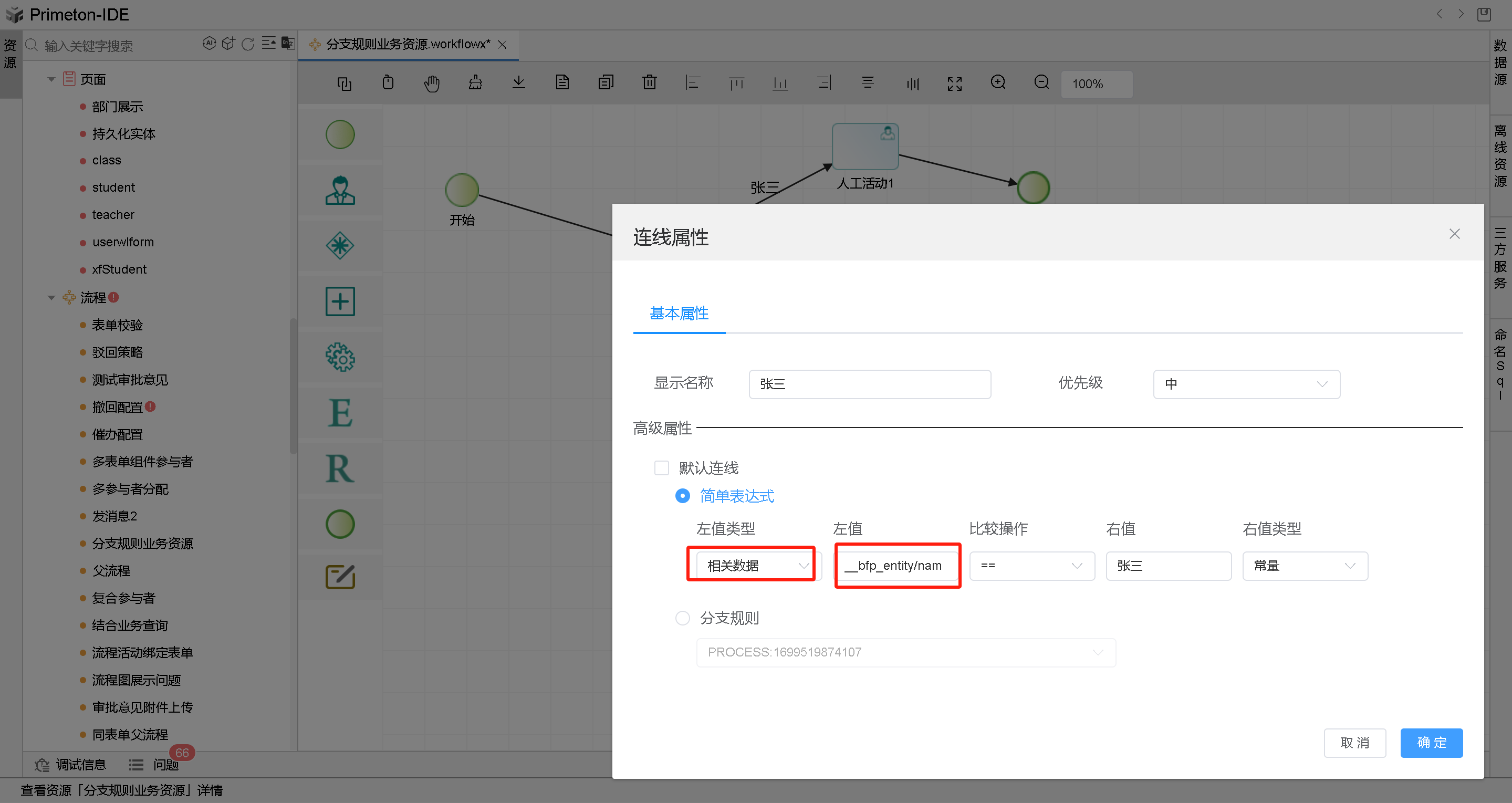Open the 优先级 dropdown
The width and height of the screenshot is (1512, 803).
pyautogui.click(x=1246, y=384)
